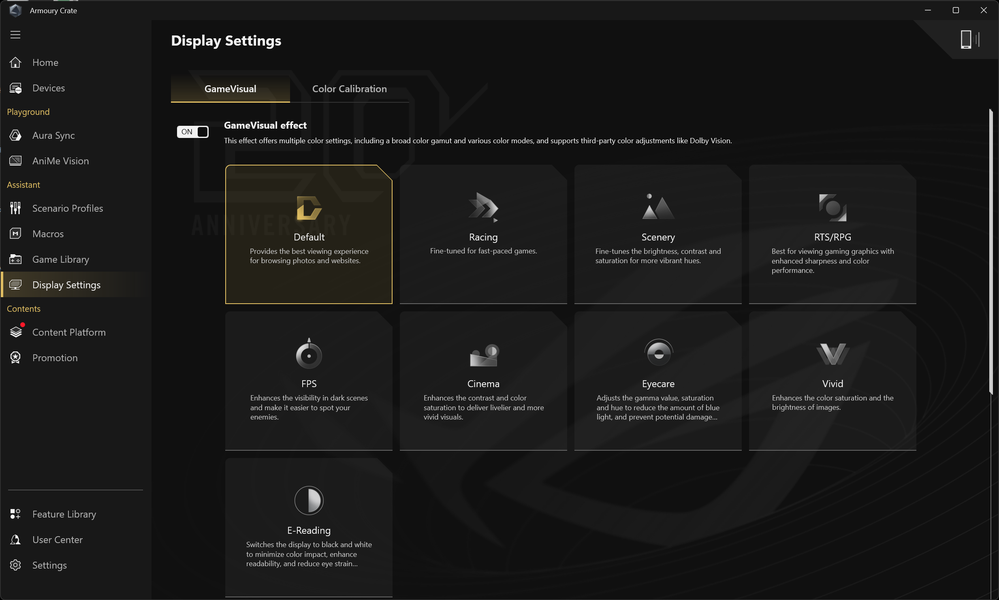
Task: Click the Devices icon in the sidebar
Action: click(x=15, y=88)
